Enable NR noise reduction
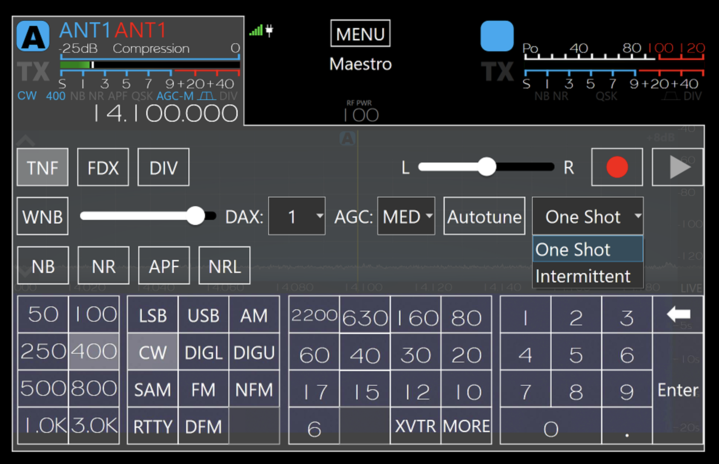Image resolution: width=719 pixels, height=464 pixels. 104,266
